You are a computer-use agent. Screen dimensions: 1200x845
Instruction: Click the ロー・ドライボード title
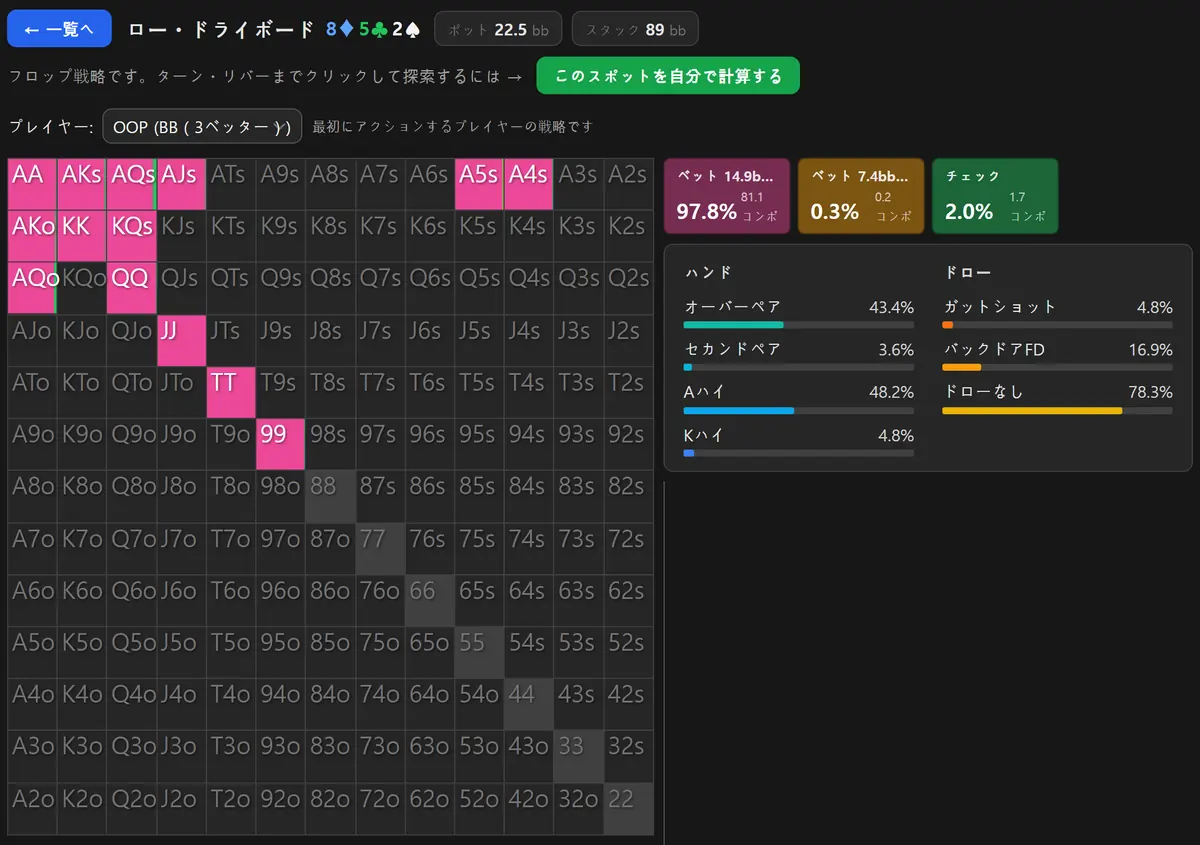click(222, 29)
